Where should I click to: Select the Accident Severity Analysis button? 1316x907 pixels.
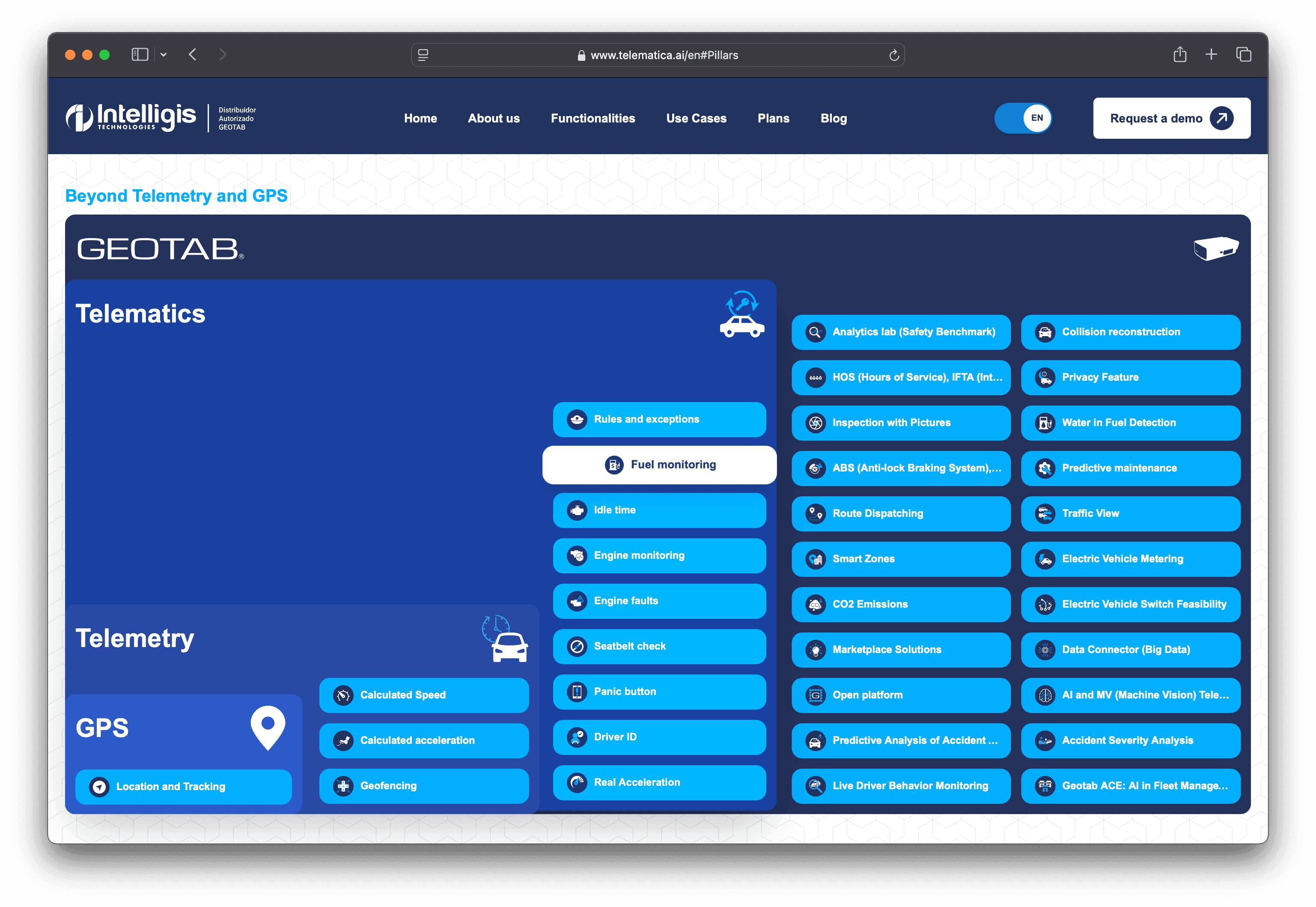click(1130, 741)
